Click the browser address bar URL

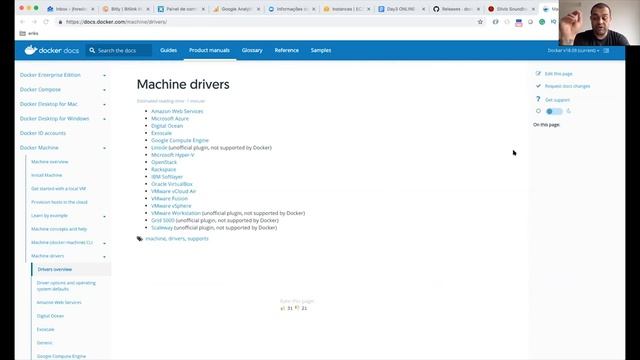116,22
